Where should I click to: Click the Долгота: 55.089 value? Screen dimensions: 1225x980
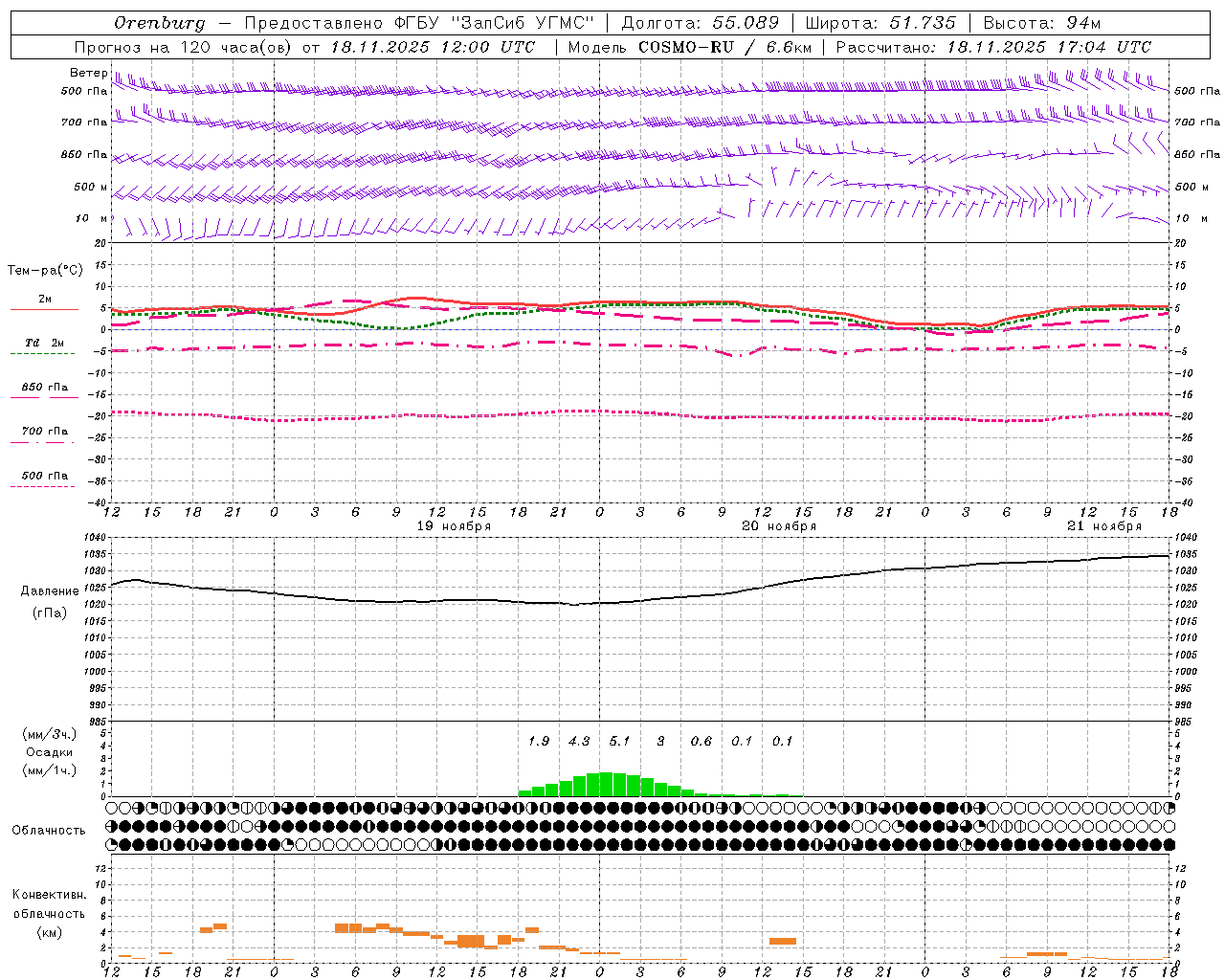coord(701,23)
